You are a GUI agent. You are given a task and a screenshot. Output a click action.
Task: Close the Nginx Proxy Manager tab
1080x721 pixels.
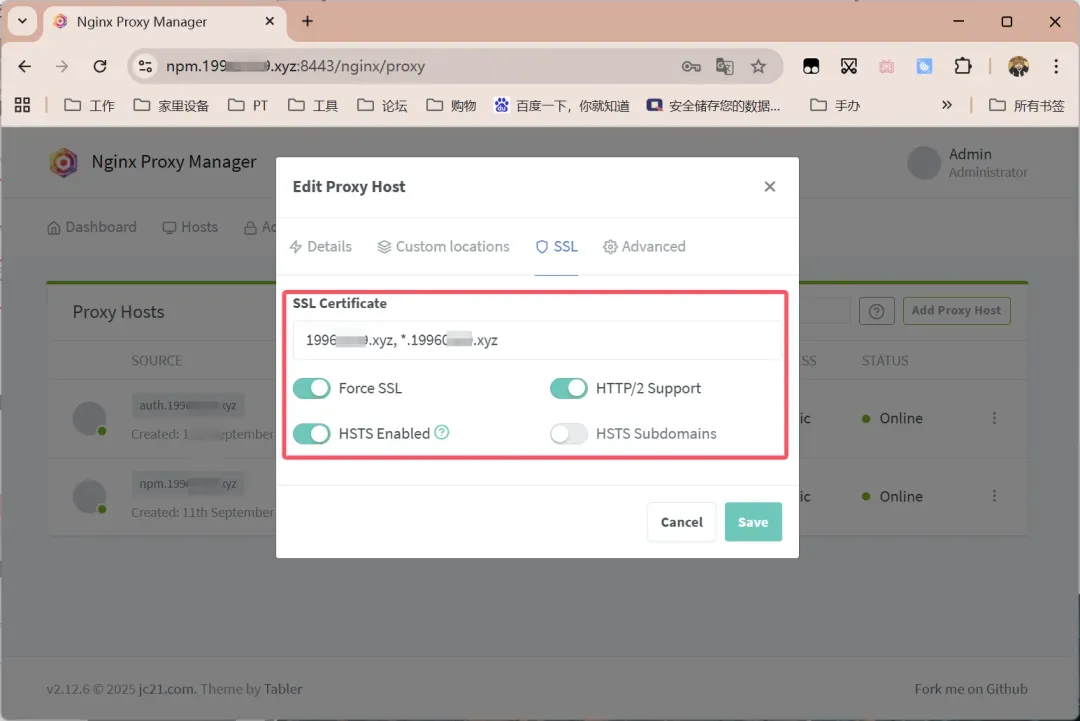269,21
